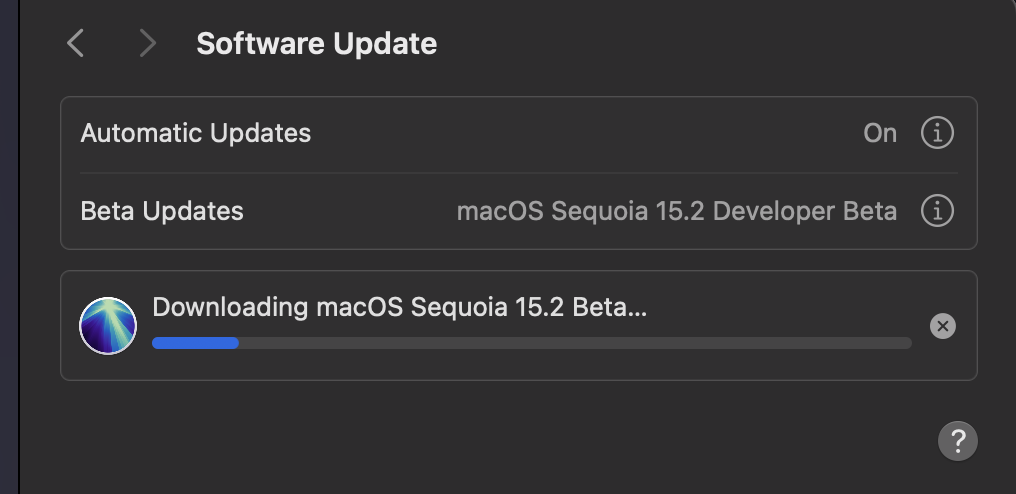
Task: Select the Beta Updates label
Action: [x=162, y=211]
